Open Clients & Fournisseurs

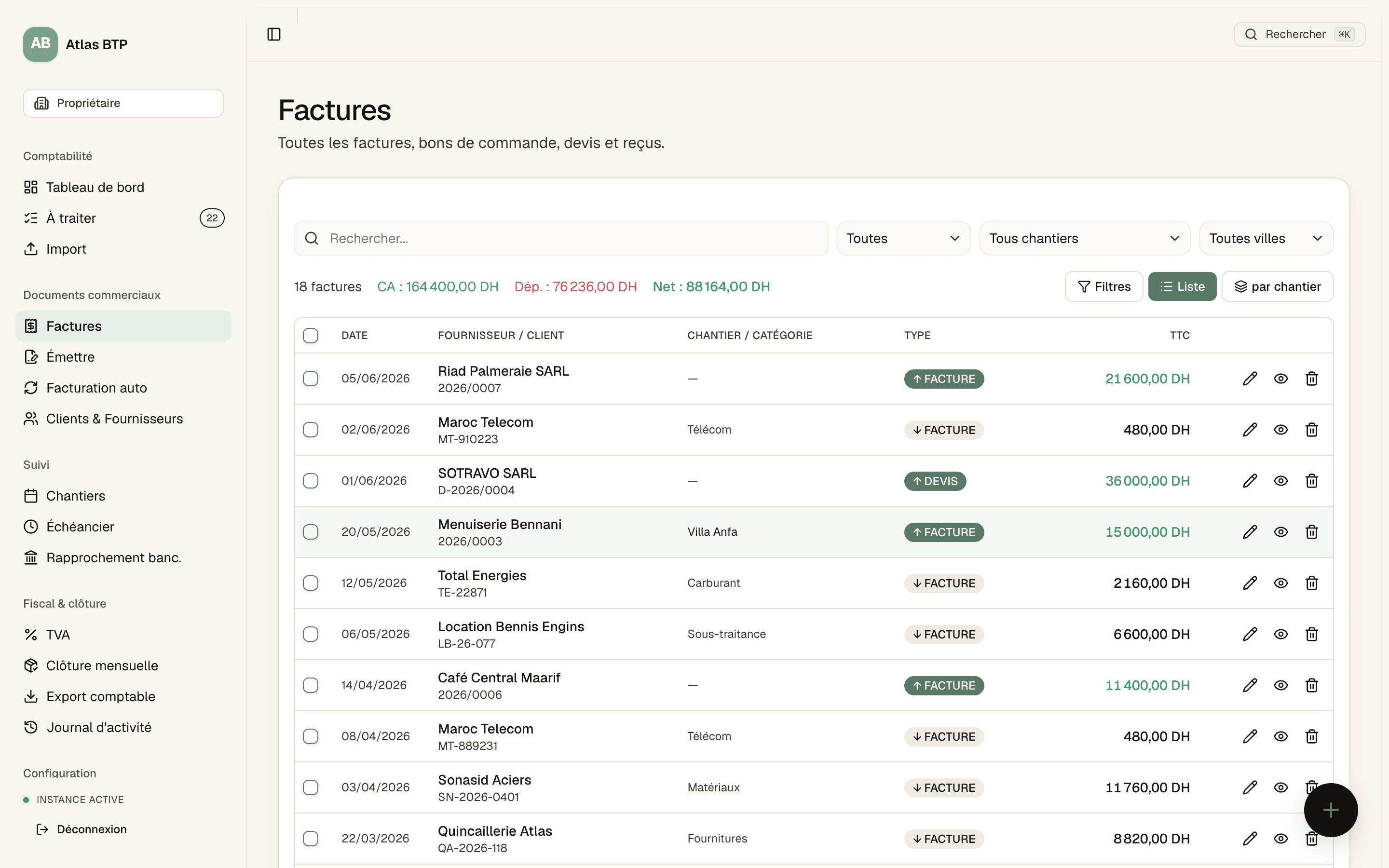click(123, 419)
